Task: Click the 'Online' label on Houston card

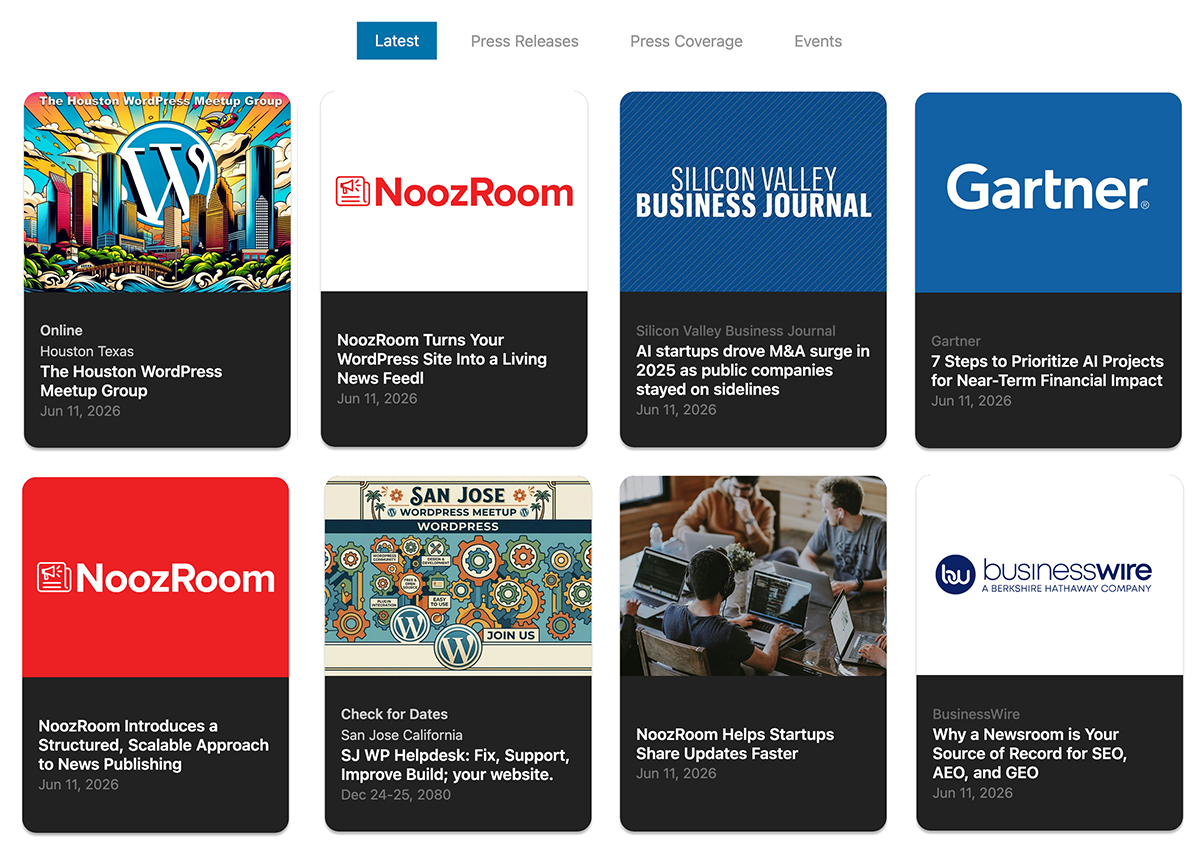Action: pos(61,330)
